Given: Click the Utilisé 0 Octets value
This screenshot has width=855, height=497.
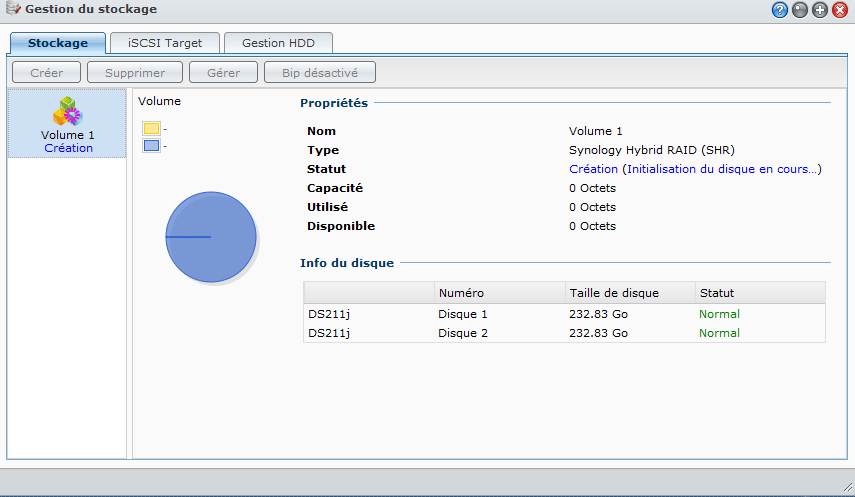Looking at the screenshot, I should (592, 207).
